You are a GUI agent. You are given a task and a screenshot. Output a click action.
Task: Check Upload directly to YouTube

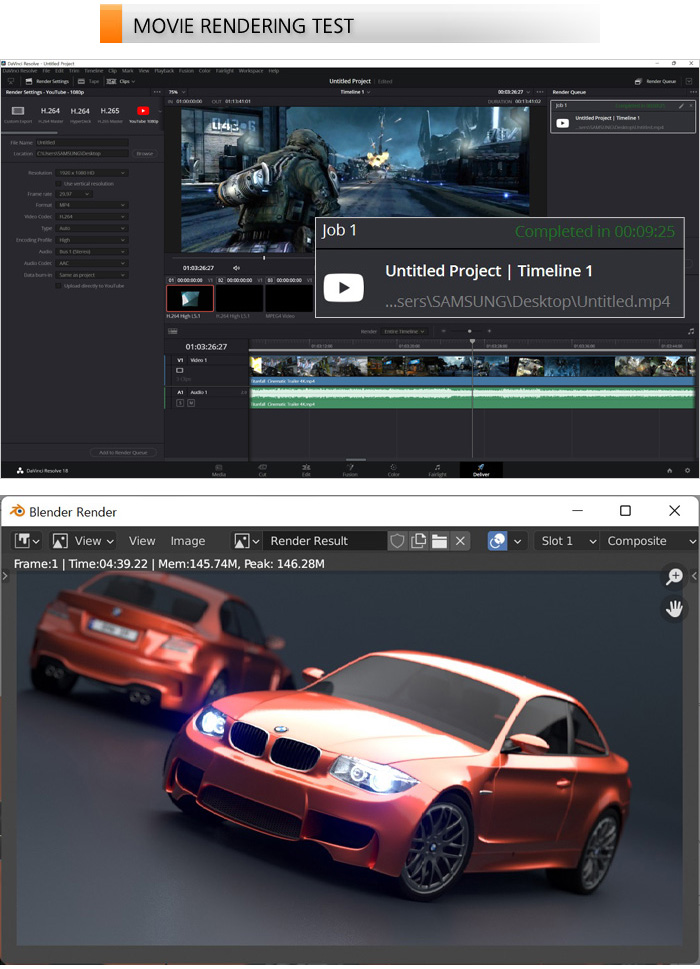[59, 285]
